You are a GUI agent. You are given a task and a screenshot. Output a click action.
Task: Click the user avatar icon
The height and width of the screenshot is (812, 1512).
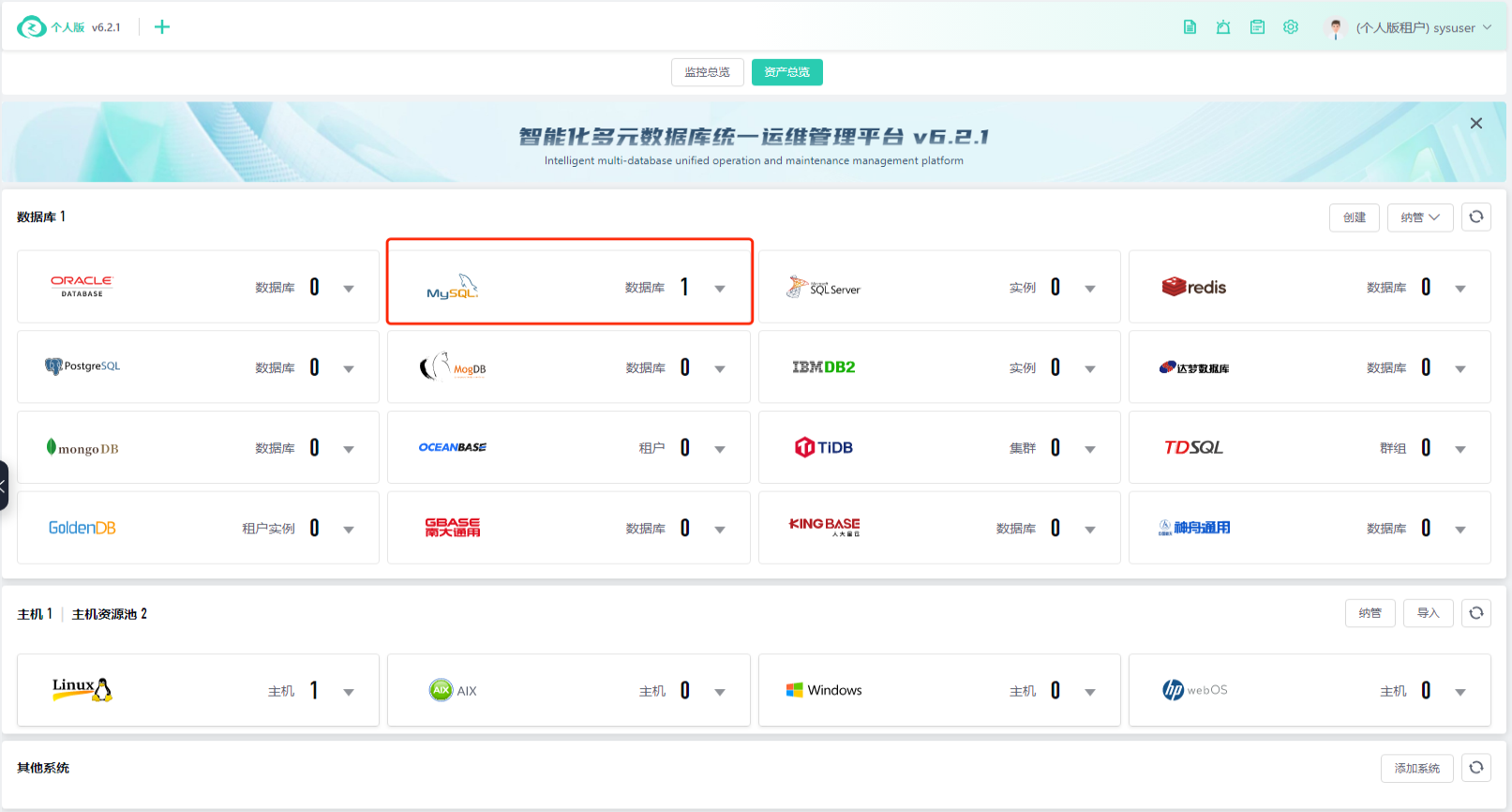1336,28
